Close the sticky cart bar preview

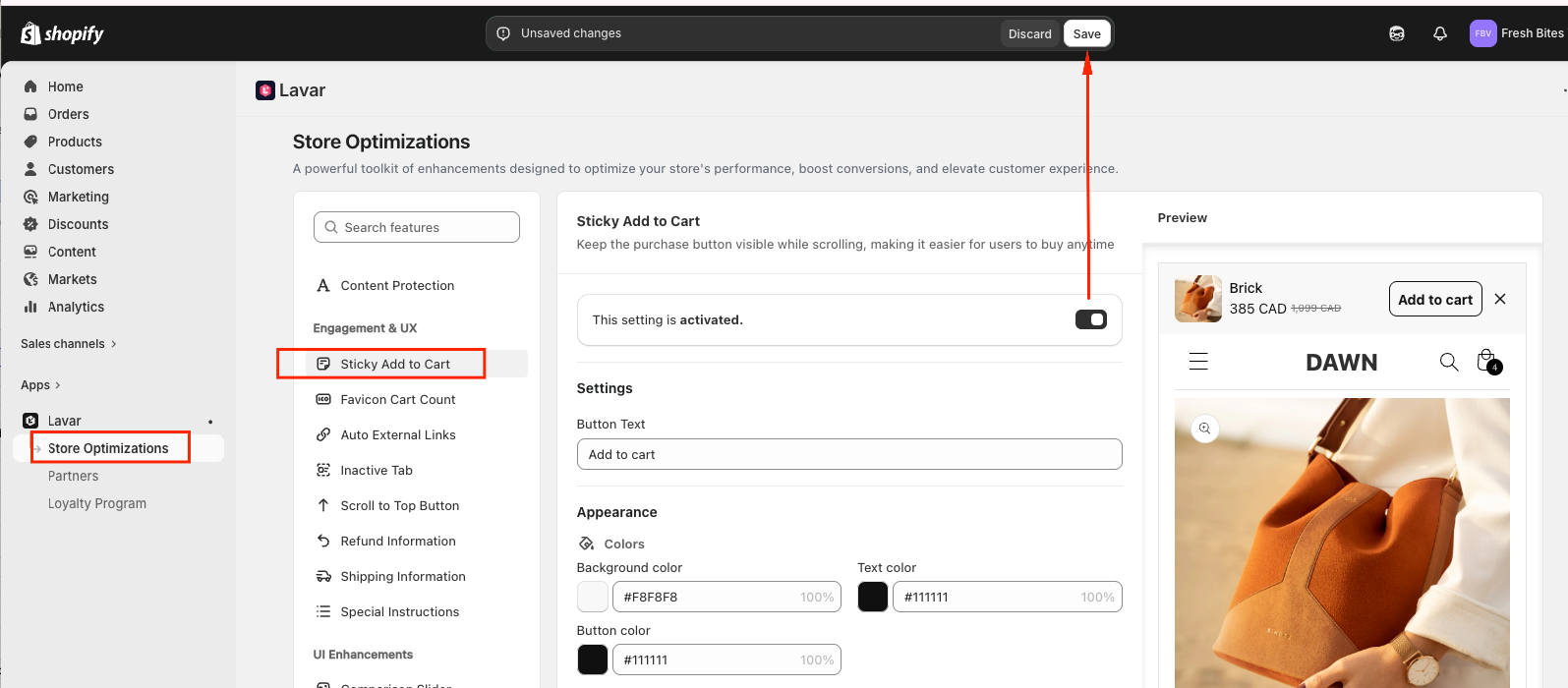tap(1500, 299)
